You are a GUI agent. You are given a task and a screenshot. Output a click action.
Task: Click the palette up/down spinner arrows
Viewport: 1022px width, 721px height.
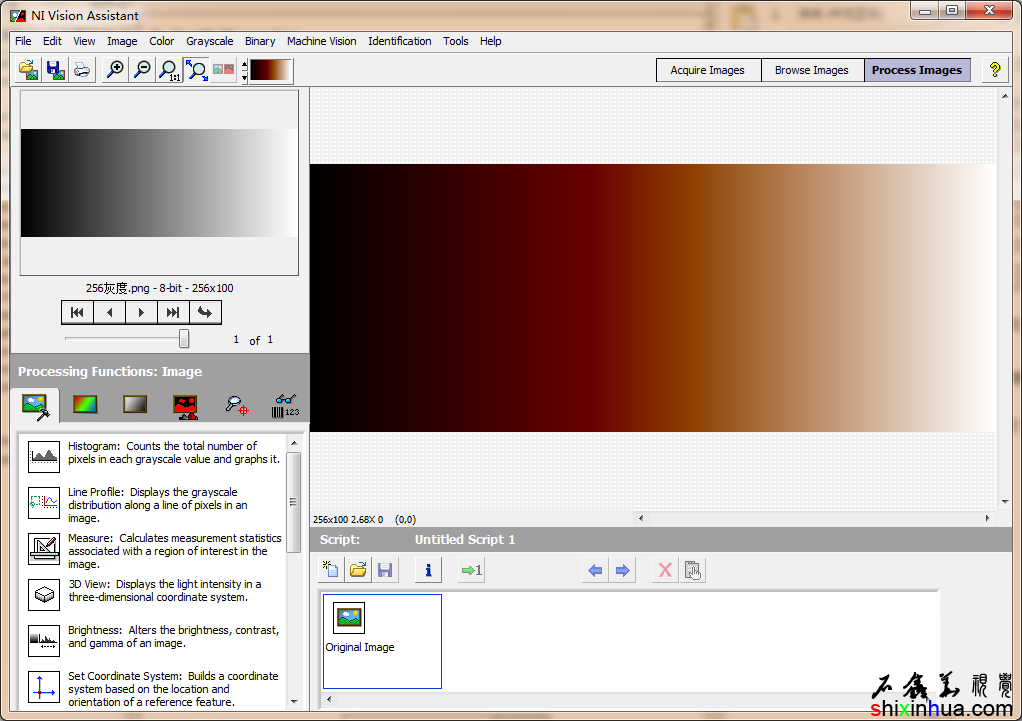(x=244, y=70)
